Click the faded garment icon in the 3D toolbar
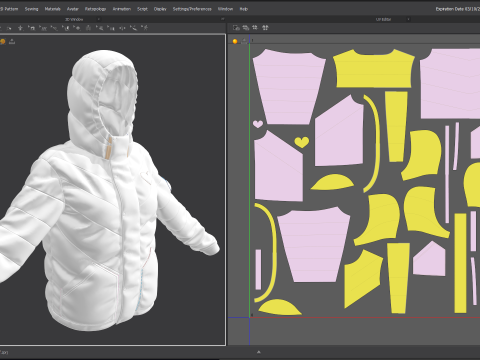Viewport: 480px width, 360px height. pos(88,28)
